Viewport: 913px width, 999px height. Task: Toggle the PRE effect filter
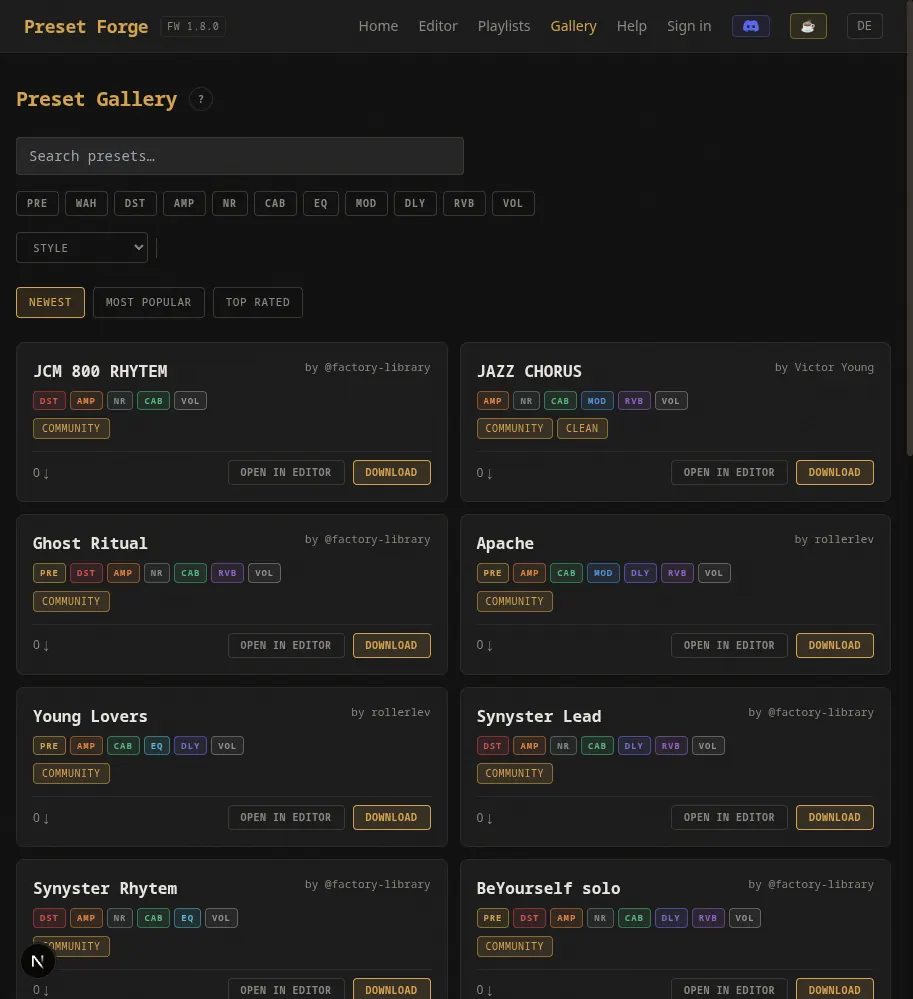(37, 203)
